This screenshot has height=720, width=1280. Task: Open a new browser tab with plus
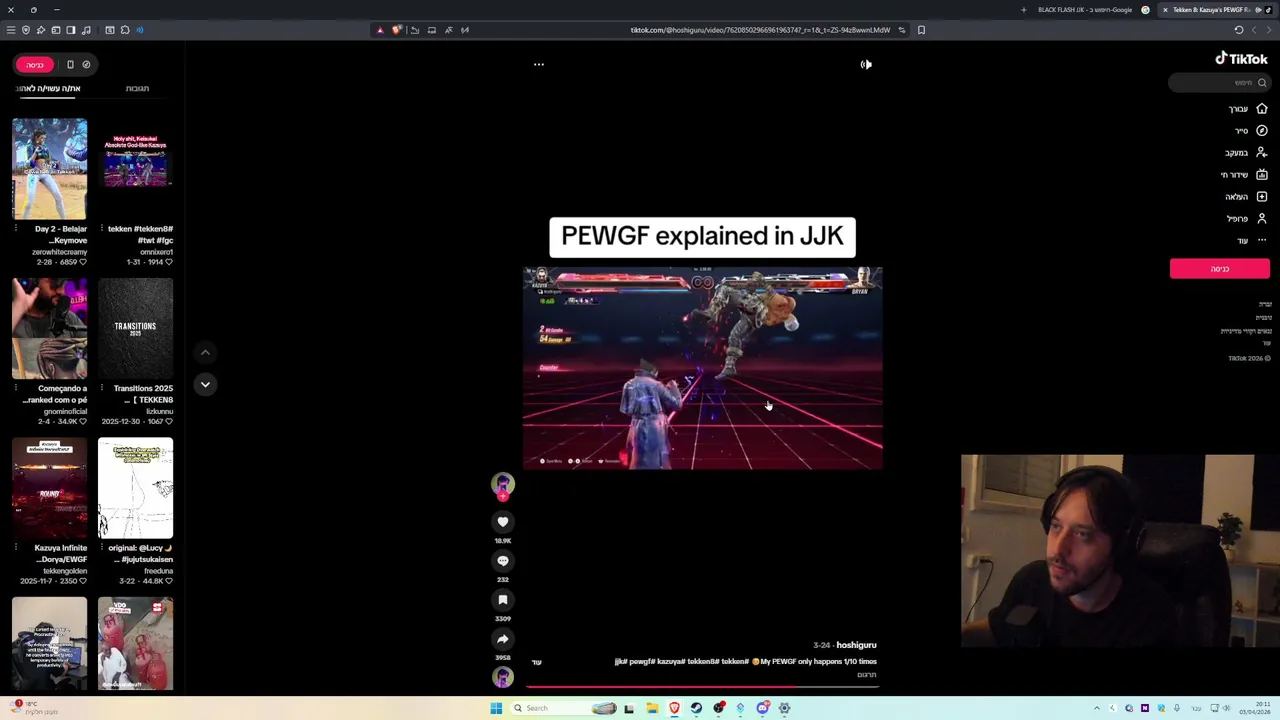coord(1023,10)
